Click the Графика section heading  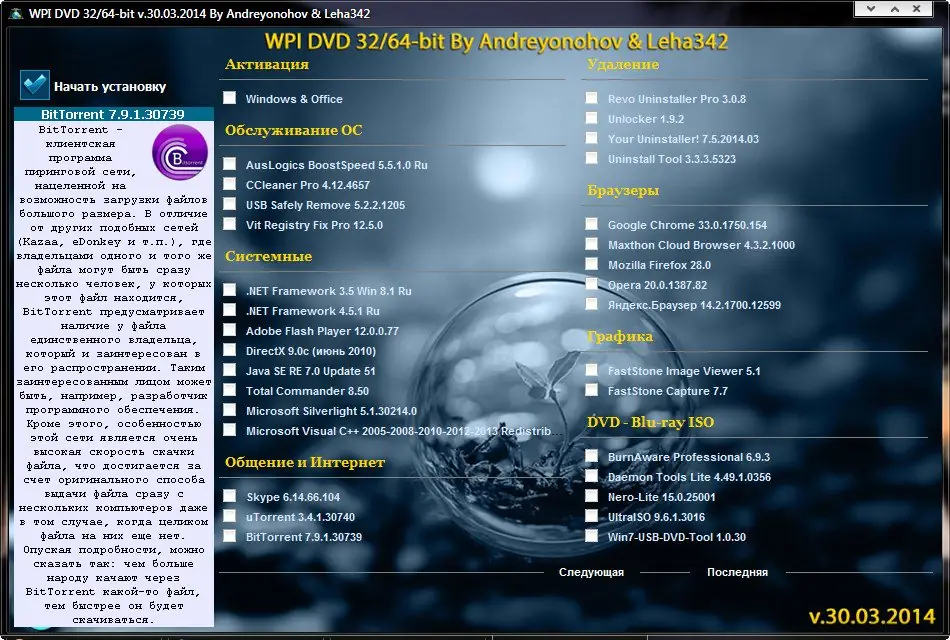pyautogui.click(x=620, y=336)
